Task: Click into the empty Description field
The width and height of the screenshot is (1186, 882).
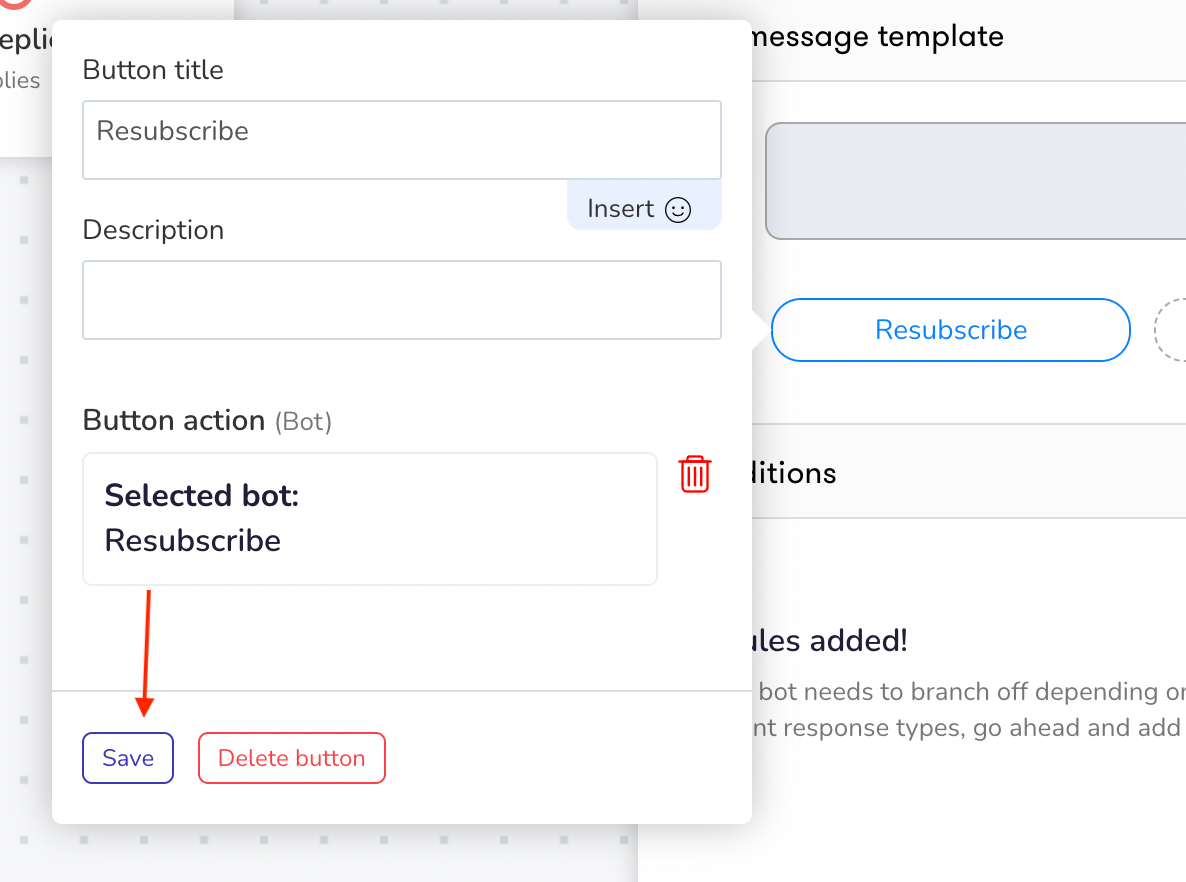Action: pos(402,300)
